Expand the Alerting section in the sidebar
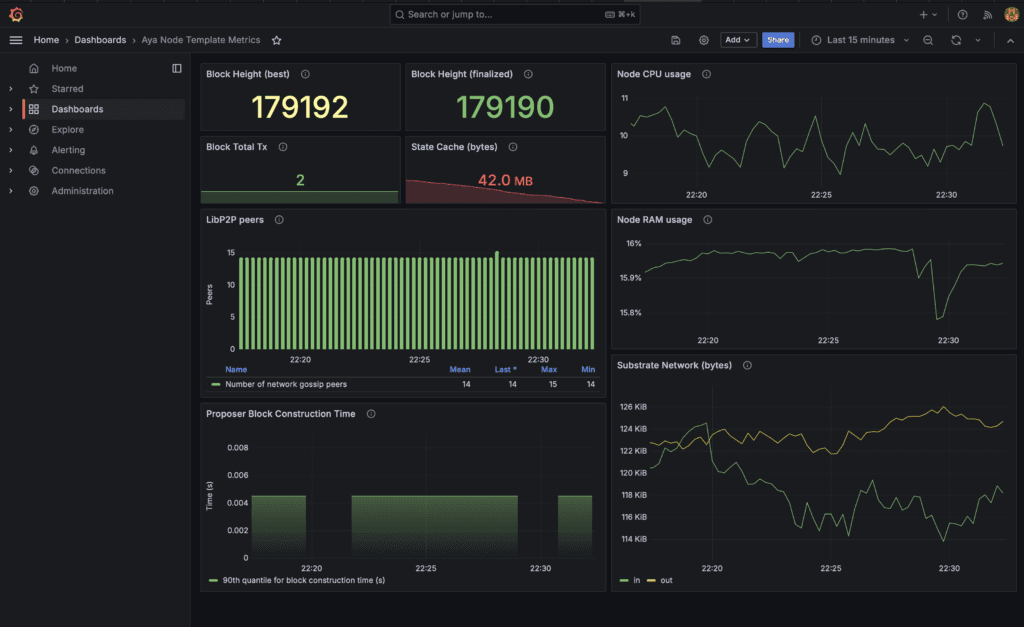Screen dimensions: 1024x627 click(10, 150)
